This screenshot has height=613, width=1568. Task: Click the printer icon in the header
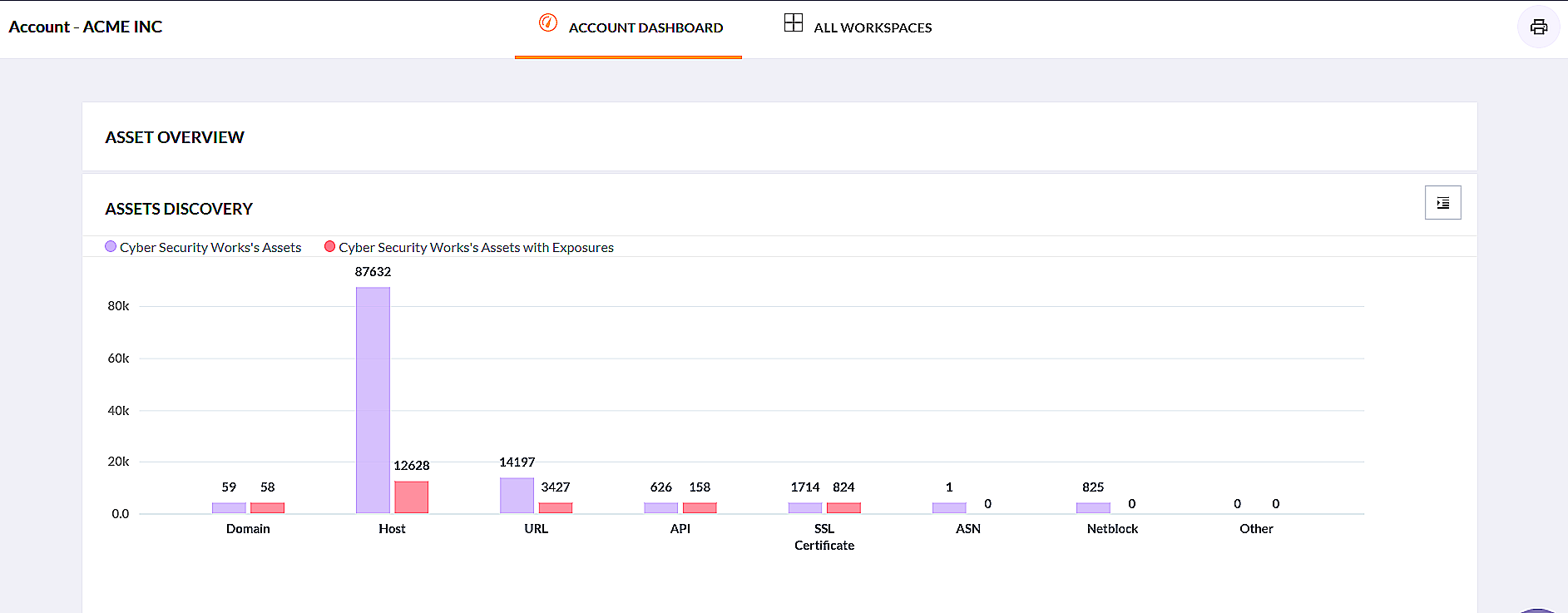coord(1539,27)
